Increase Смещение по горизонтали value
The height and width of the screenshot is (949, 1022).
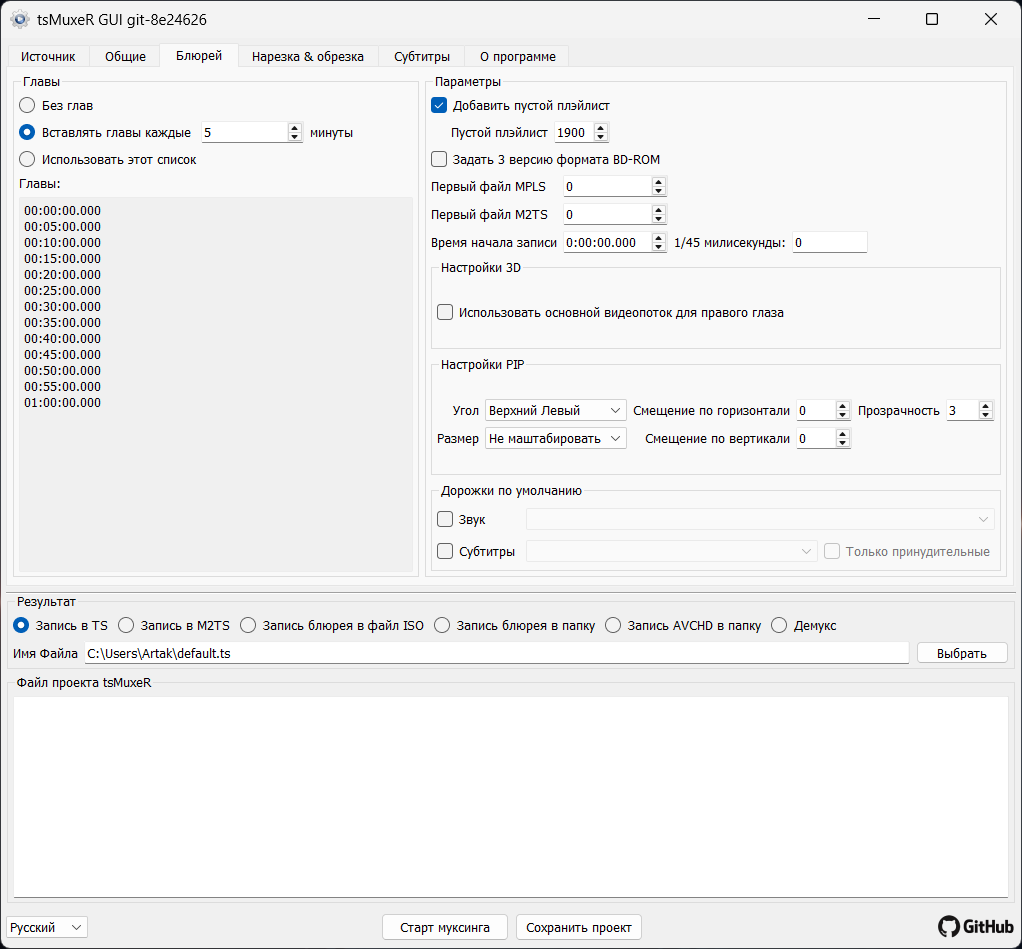(x=843, y=406)
